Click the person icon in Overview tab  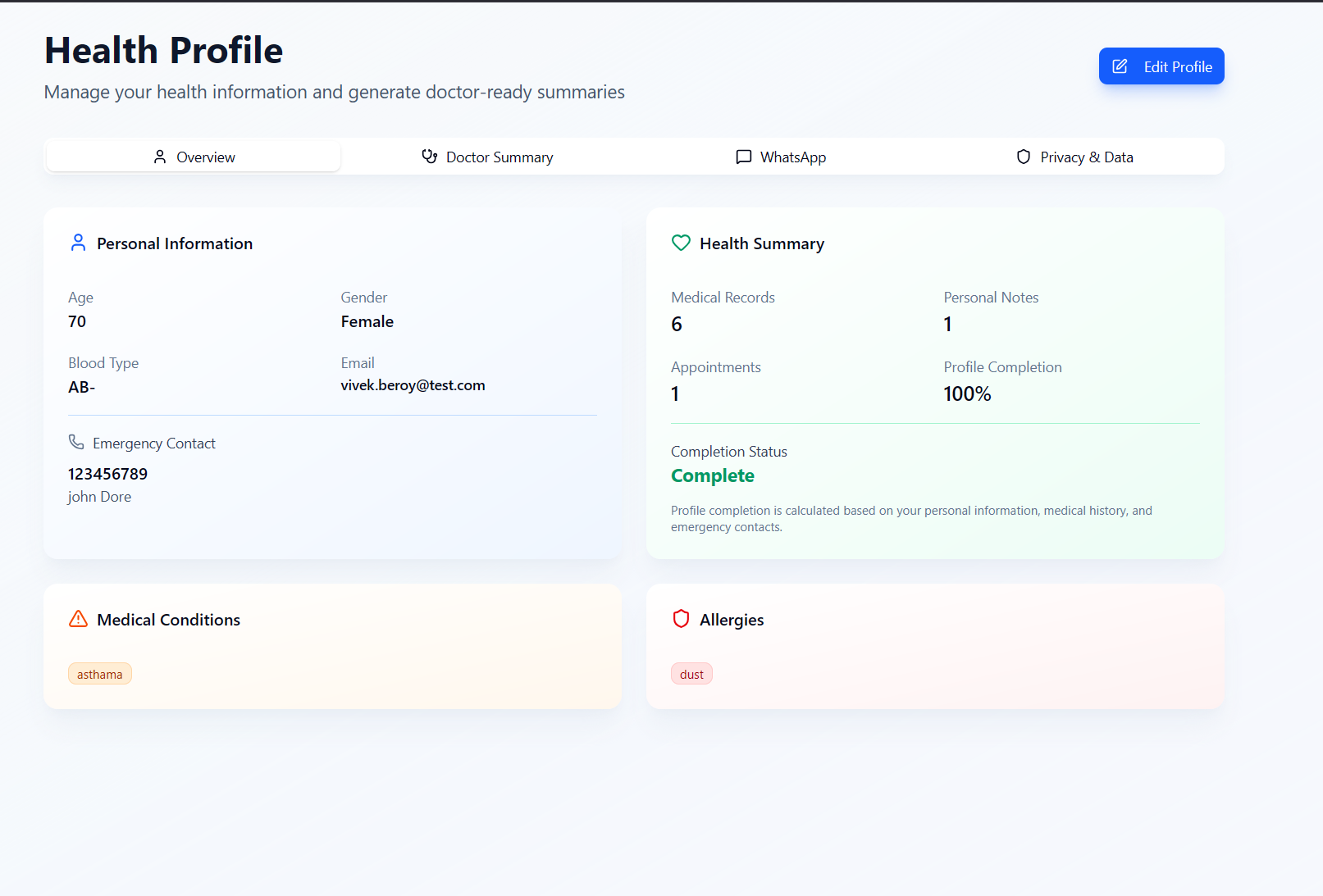(160, 157)
